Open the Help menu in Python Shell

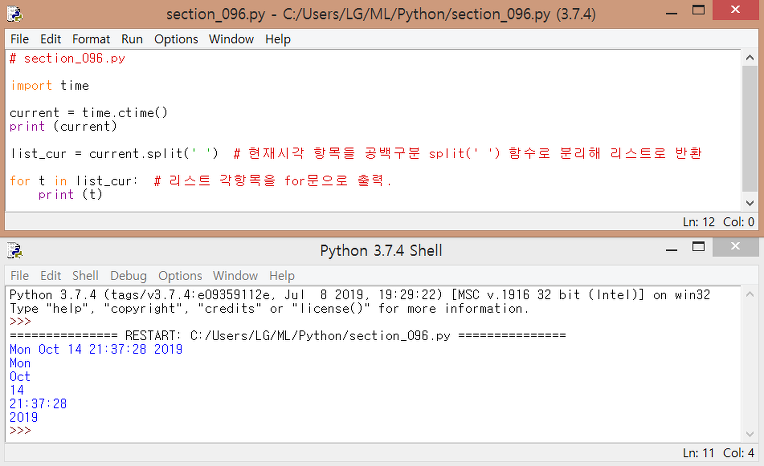[282, 276]
